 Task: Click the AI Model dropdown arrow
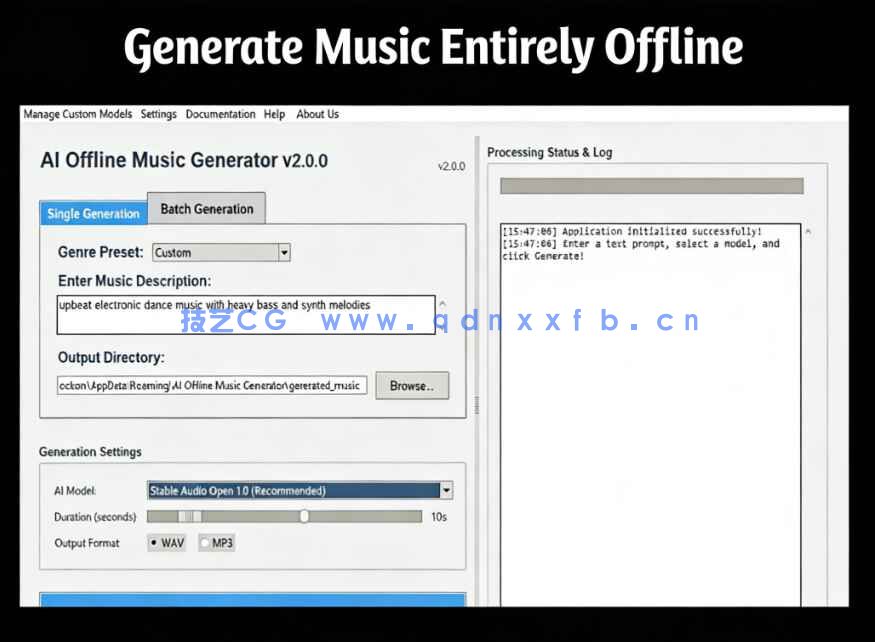click(x=446, y=490)
